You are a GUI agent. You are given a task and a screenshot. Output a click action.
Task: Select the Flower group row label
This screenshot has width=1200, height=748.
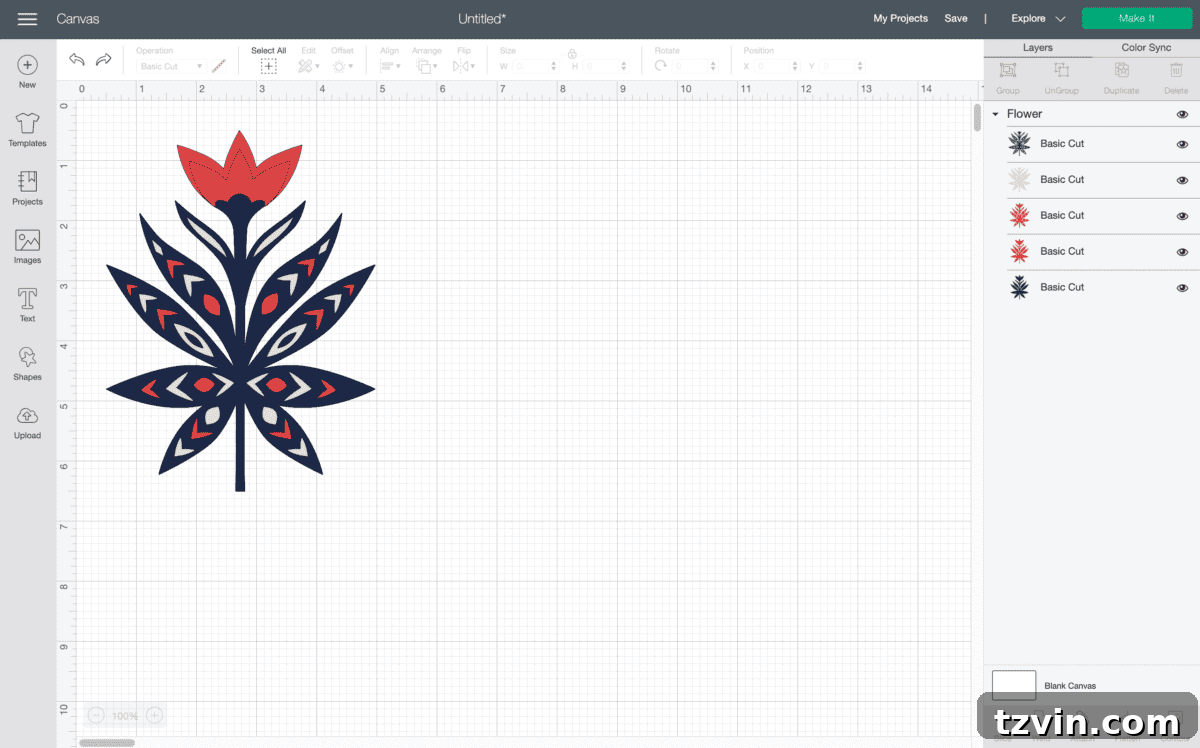point(1024,114)
